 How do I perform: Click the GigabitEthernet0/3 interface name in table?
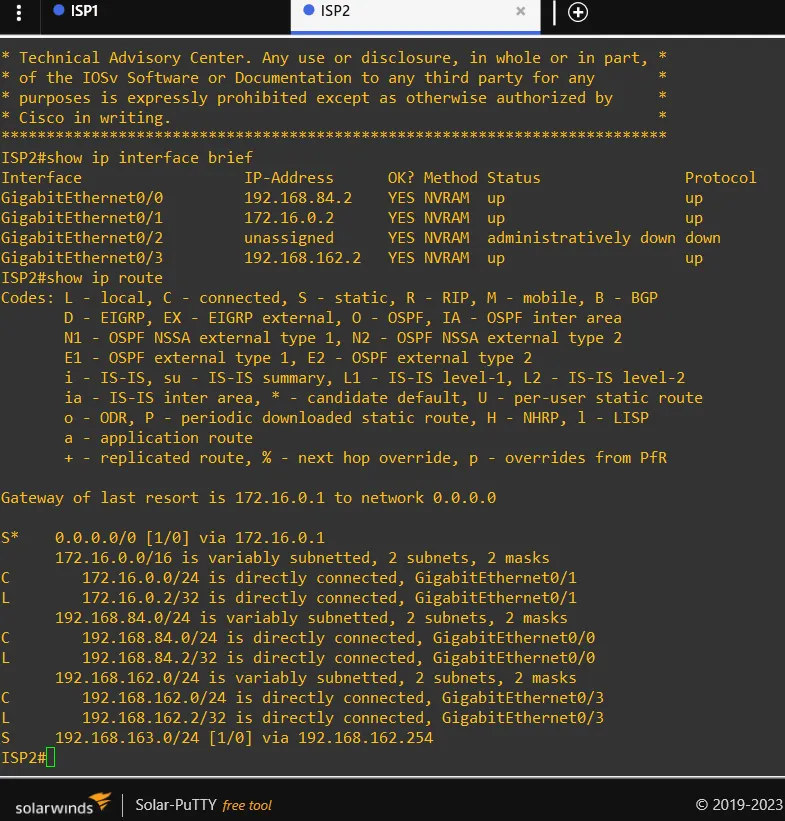tap(82, 258)
